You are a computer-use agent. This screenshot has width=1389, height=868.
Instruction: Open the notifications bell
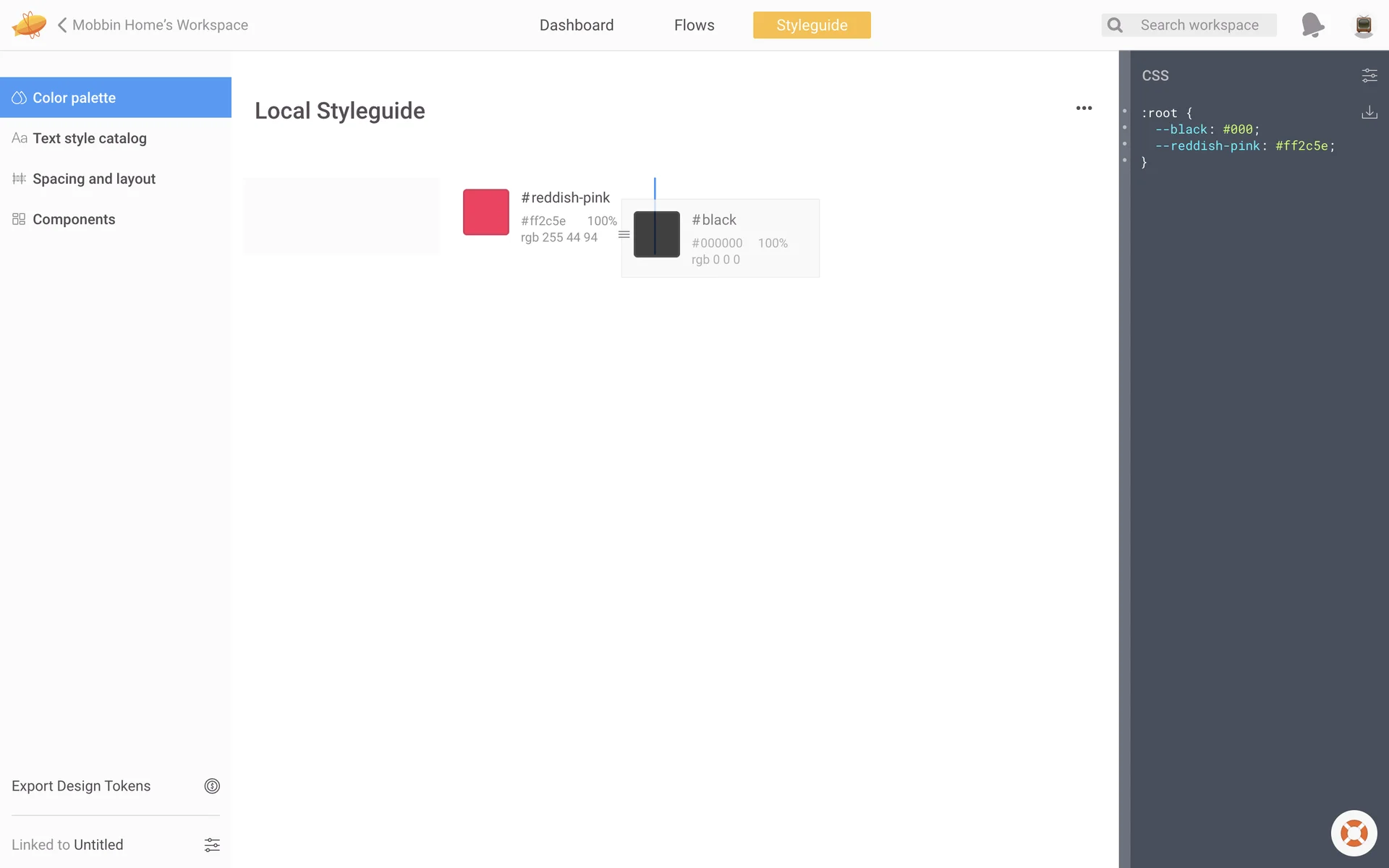tap(1312, 25)
